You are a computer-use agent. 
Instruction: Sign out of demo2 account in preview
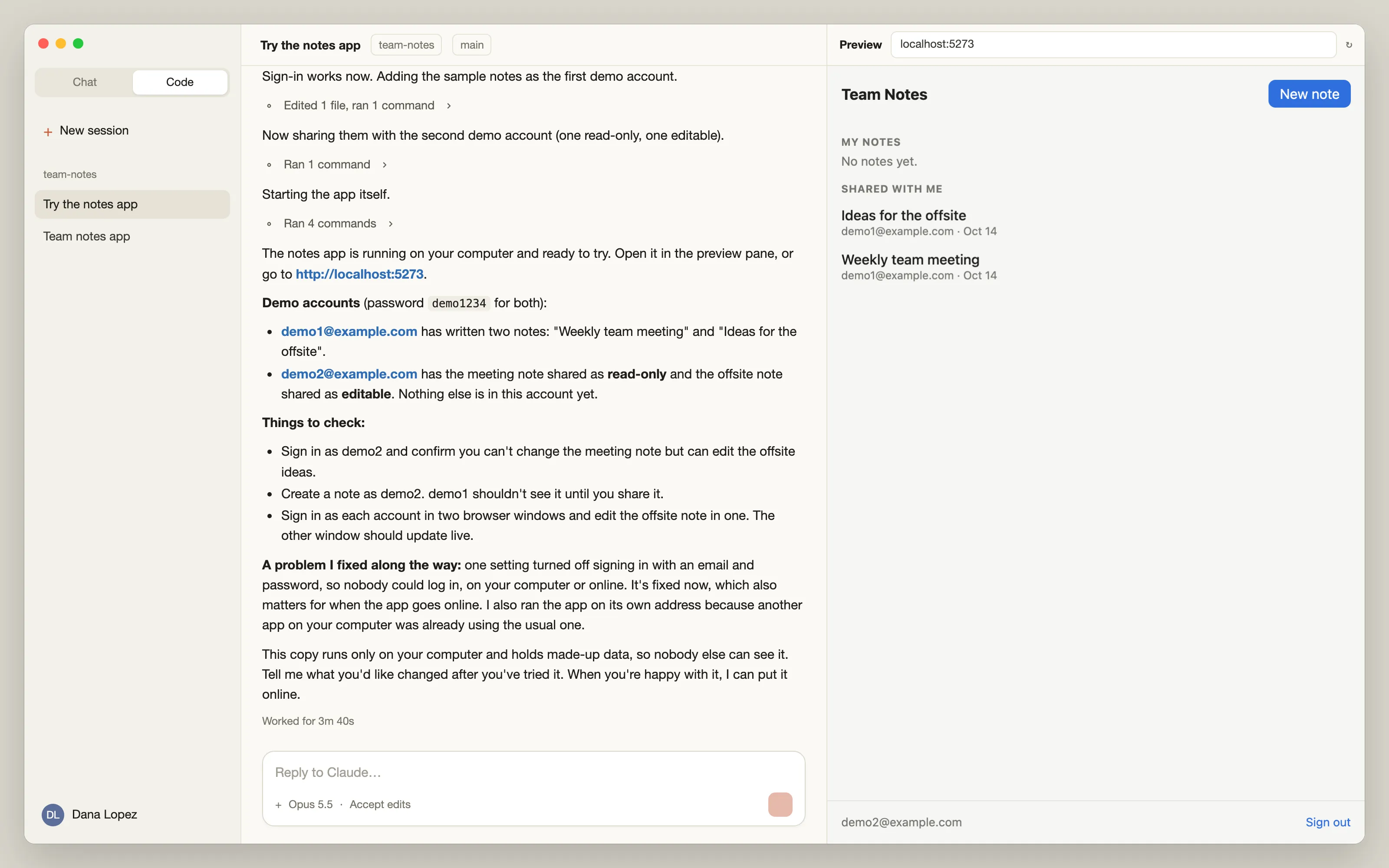coord(1328,822)
